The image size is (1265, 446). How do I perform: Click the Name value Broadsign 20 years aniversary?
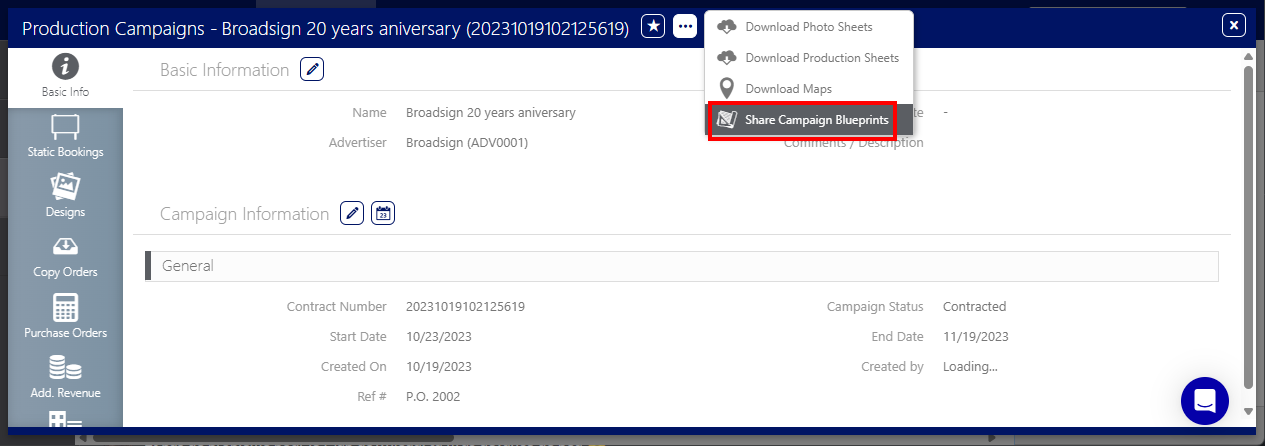pos(490,113)
